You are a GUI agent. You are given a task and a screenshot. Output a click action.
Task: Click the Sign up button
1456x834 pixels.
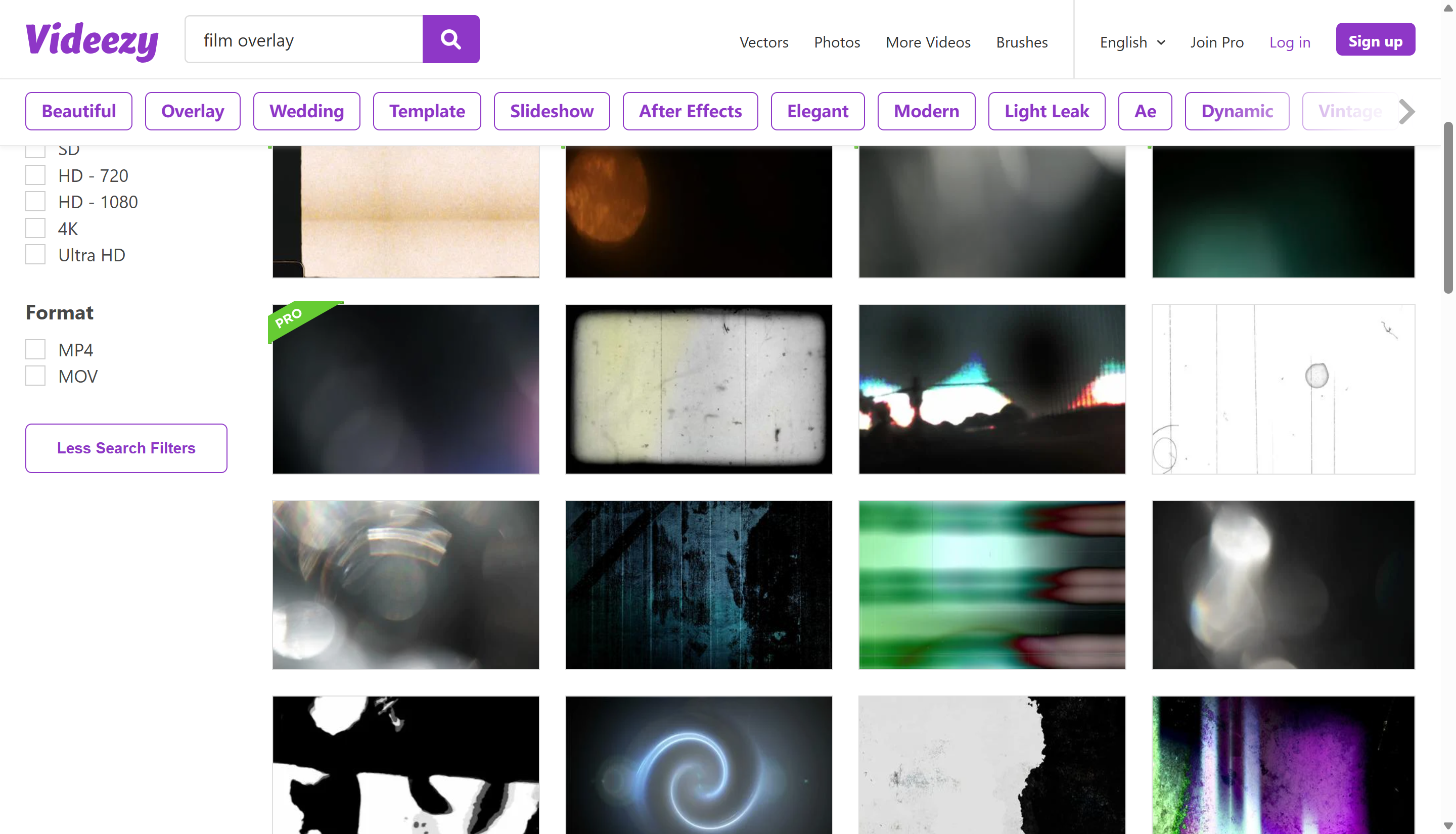pyautogui.click(x=1375, y=39)
